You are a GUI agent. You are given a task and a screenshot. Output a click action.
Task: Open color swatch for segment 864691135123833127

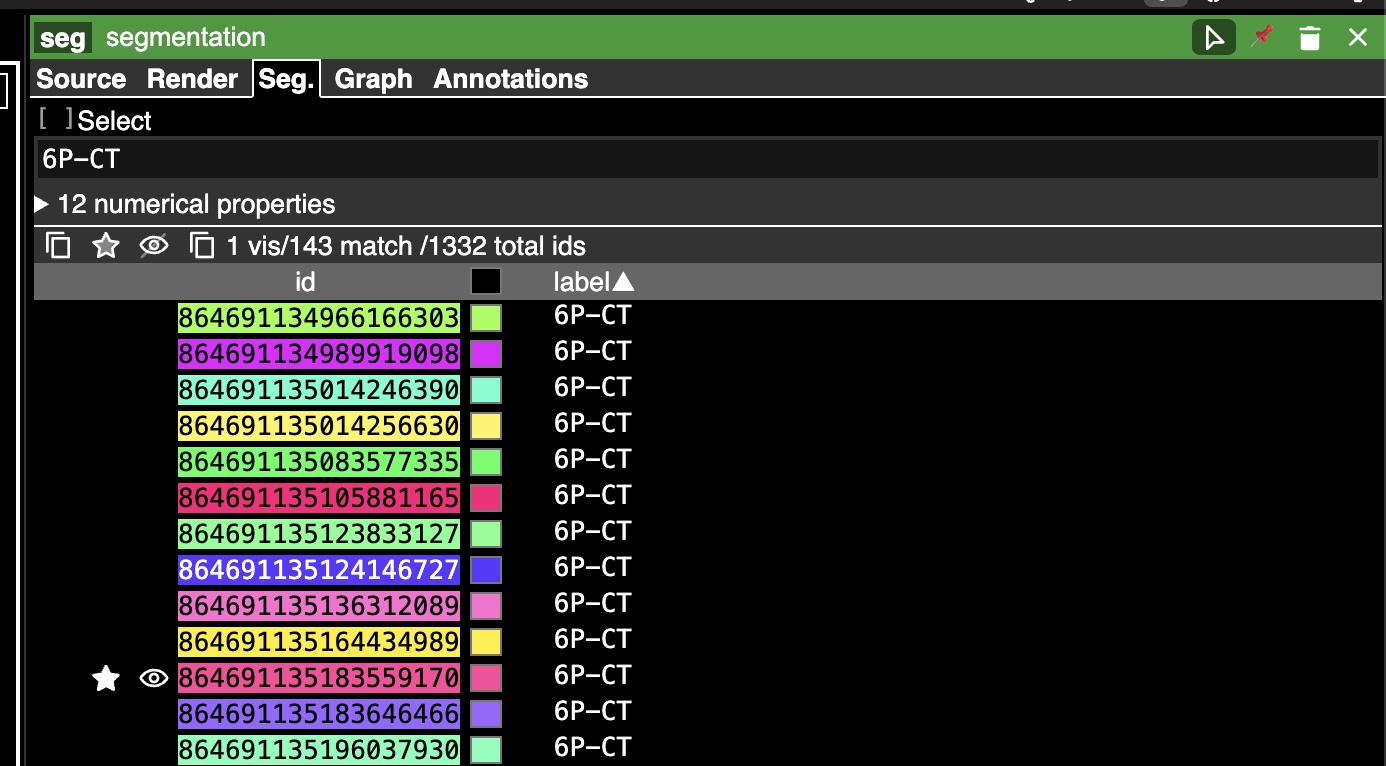click(486, 534)
